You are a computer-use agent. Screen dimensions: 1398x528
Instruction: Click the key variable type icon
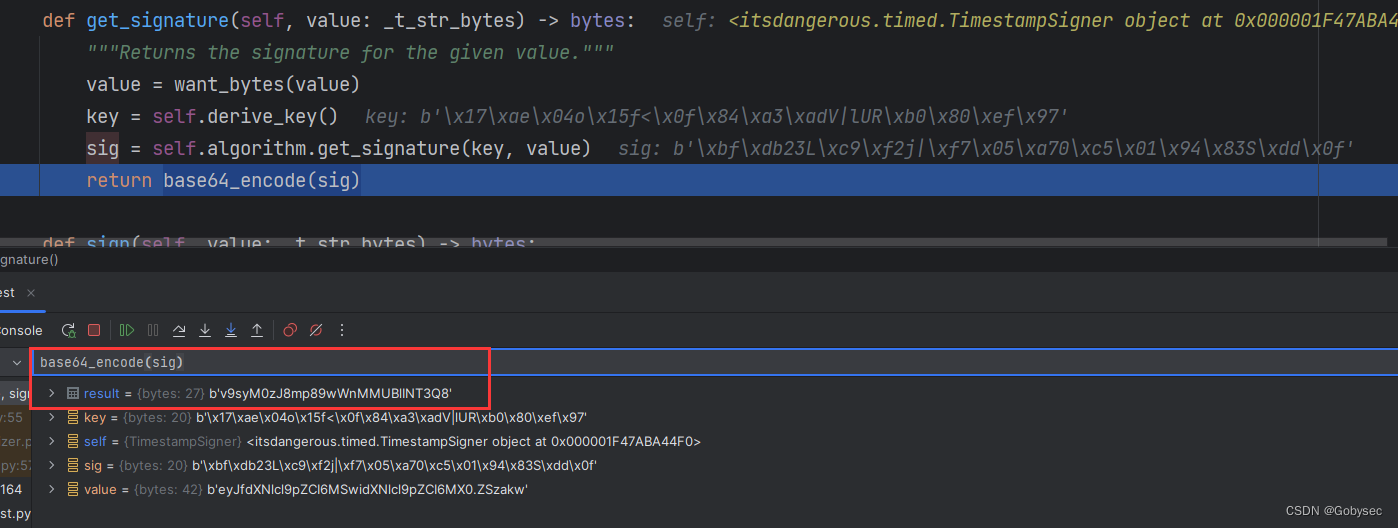pyautogui.click(x=73, y=417)
